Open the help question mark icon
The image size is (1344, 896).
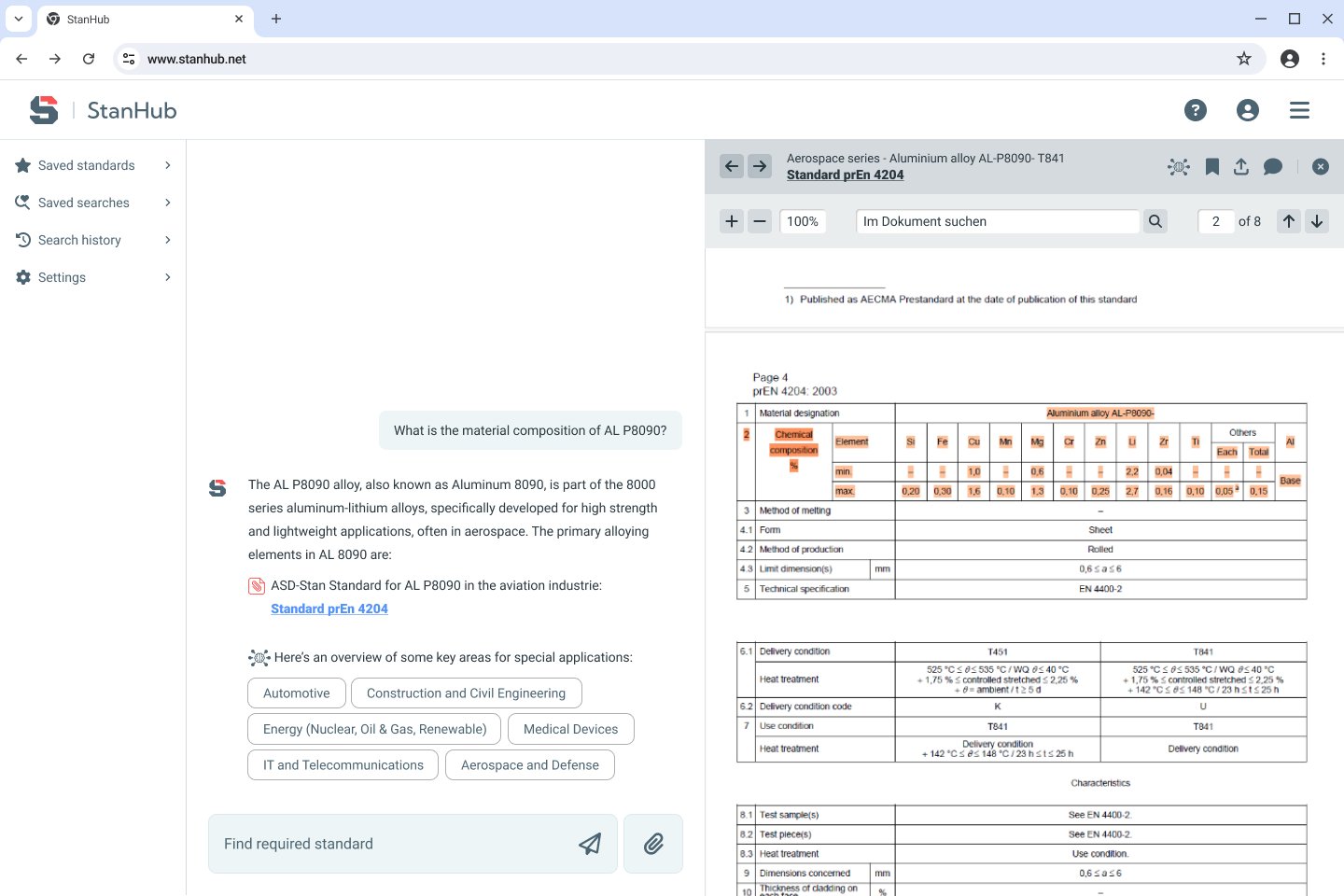tap(1196, 110)
